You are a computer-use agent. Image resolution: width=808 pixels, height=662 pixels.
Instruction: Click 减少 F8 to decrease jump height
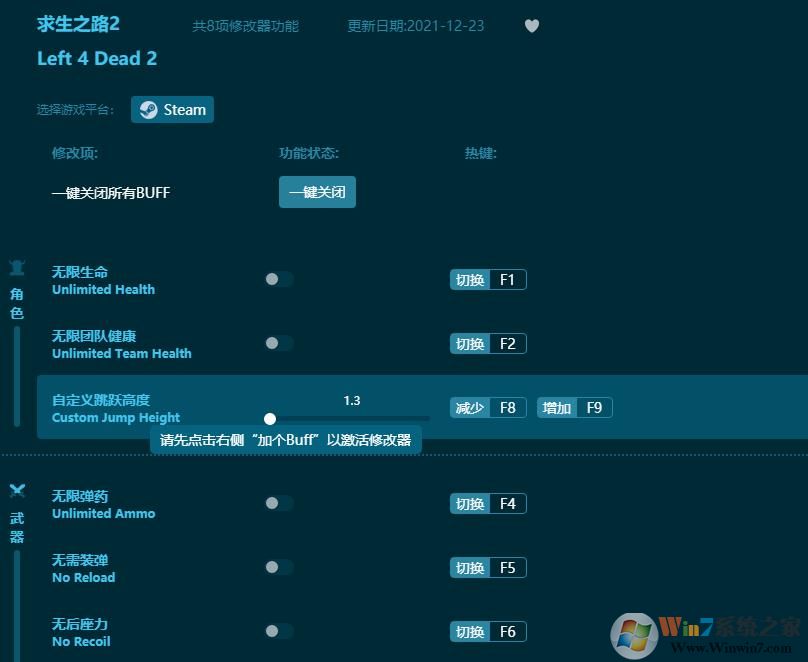(488, 407)
